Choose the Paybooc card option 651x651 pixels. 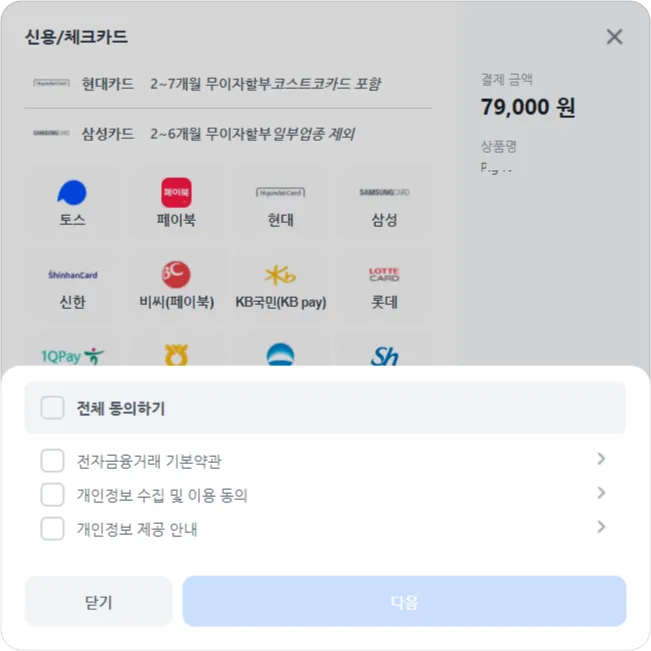click(x=176, y=203)
